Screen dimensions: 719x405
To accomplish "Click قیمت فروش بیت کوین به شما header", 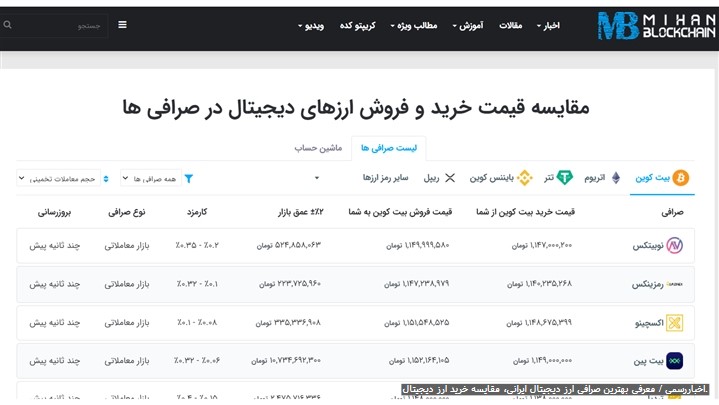I will point(400,212).
